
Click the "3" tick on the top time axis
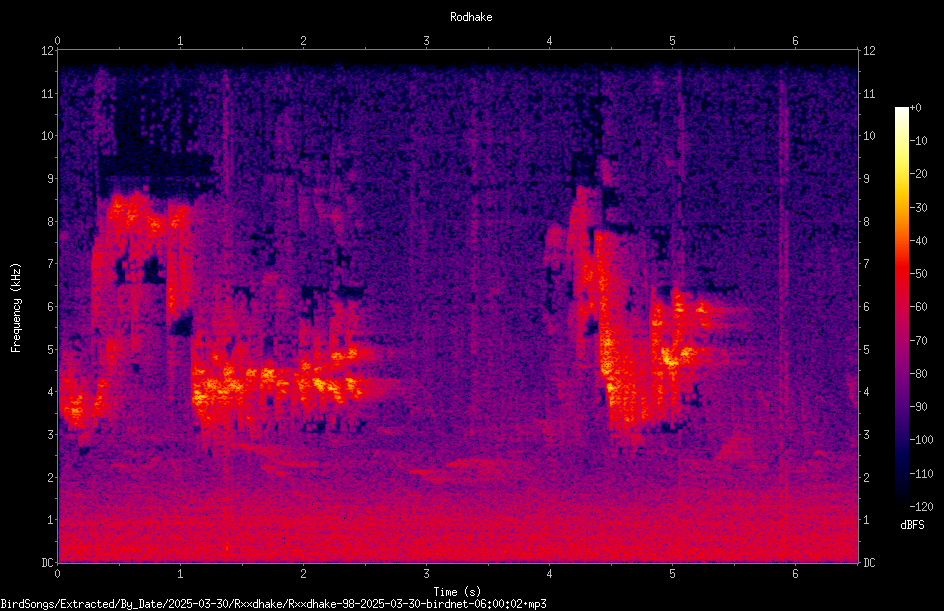(426, 40)
